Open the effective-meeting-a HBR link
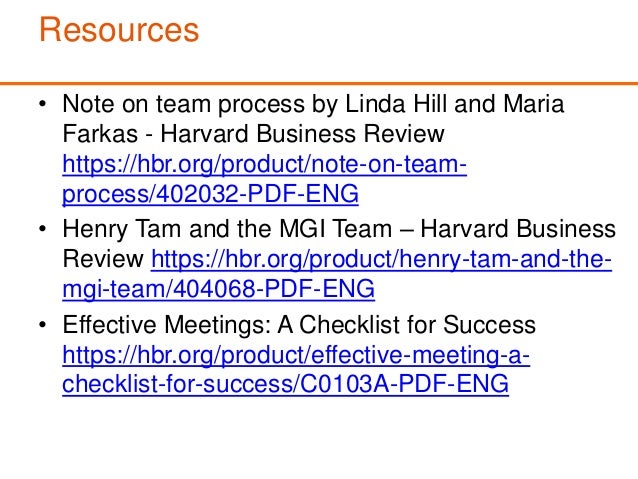Screen dimensions: 638x479 296,356
